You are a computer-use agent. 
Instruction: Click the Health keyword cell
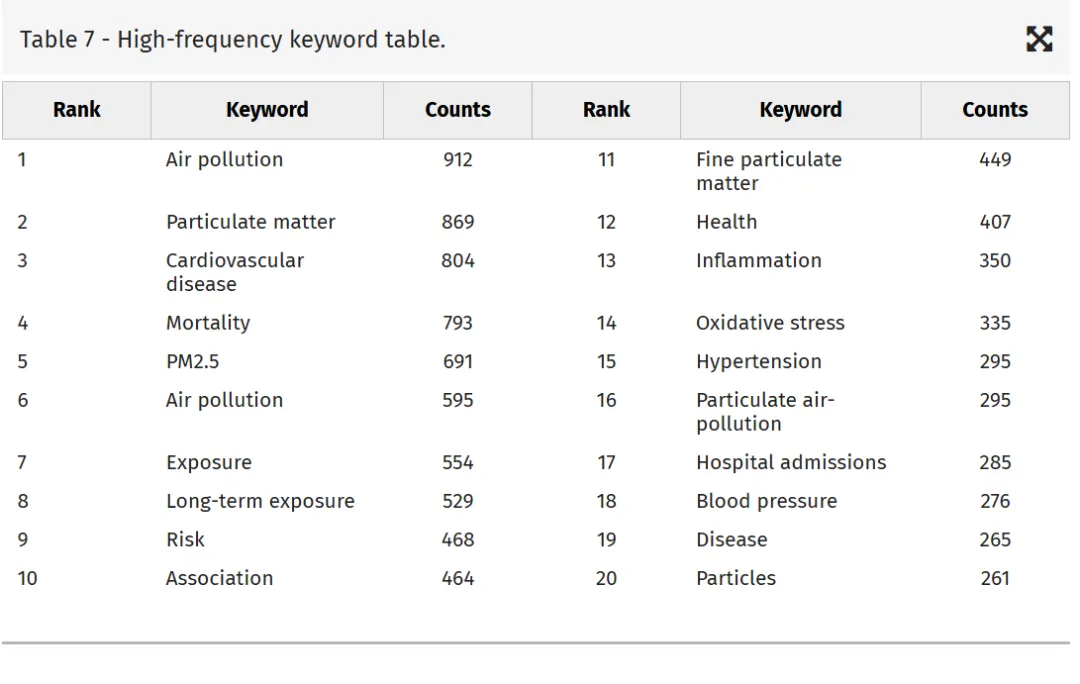click(726, 222)
